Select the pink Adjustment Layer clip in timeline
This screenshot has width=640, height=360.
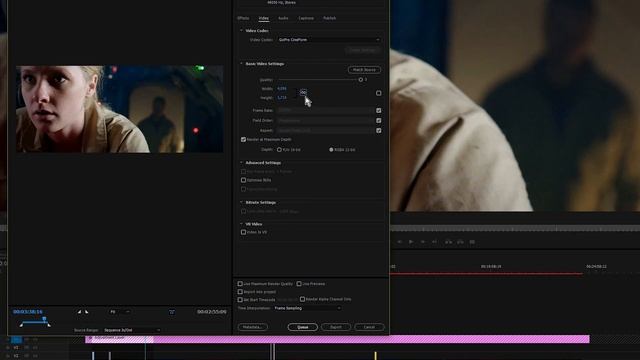(337, 339)
